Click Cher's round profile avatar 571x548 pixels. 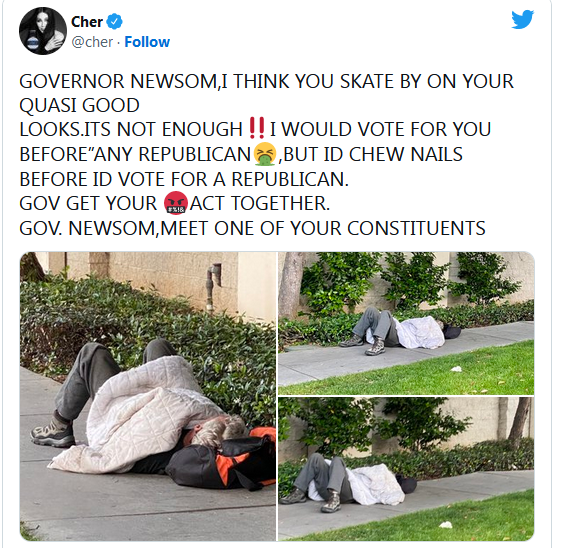[x=43, y=31]
